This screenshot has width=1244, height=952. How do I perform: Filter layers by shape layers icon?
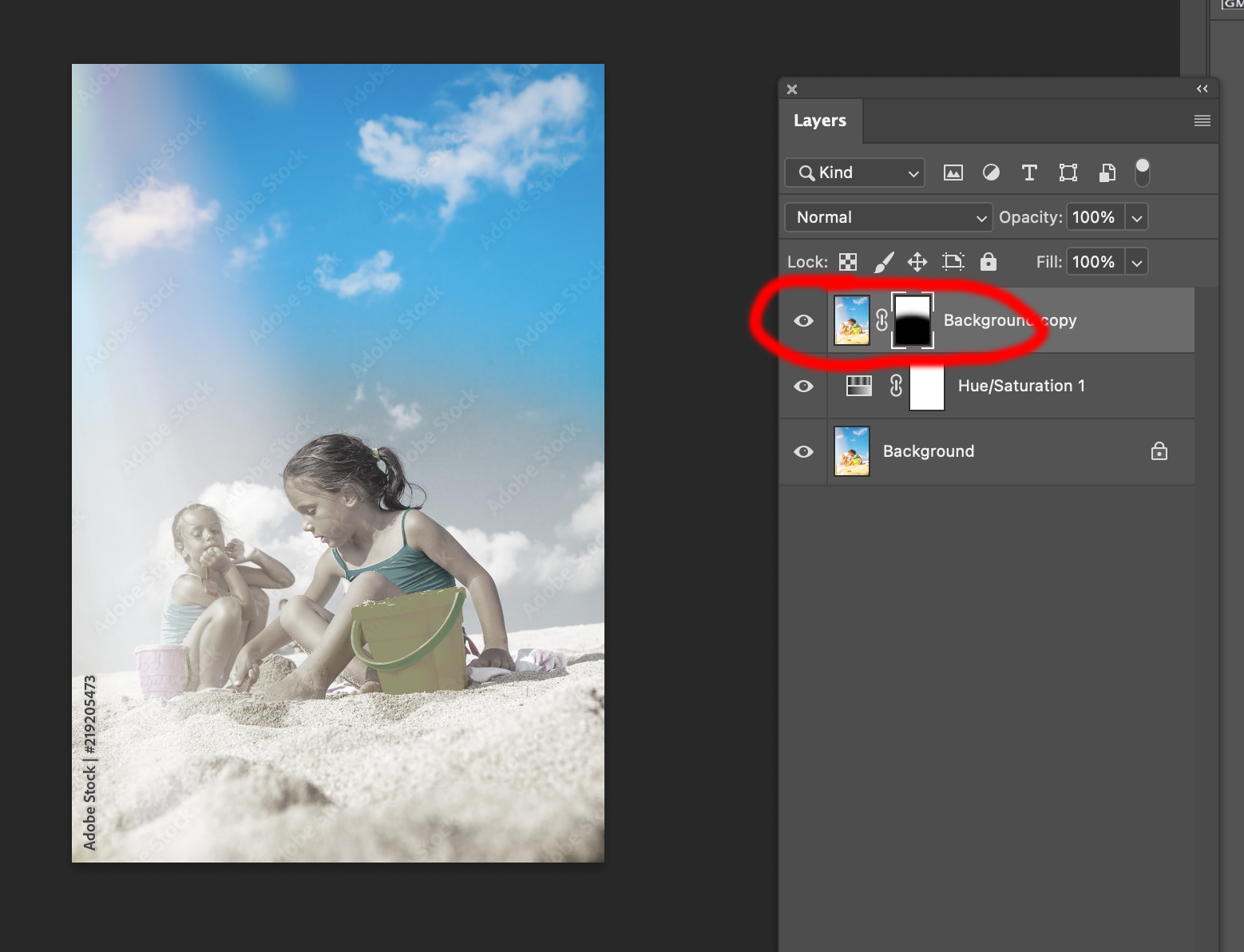pyautogui.click(x=1068, y=173)
